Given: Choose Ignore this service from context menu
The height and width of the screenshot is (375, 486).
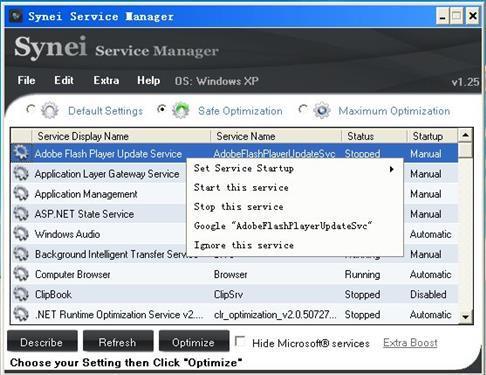Looking at the screenshot, I should (295, 245).
